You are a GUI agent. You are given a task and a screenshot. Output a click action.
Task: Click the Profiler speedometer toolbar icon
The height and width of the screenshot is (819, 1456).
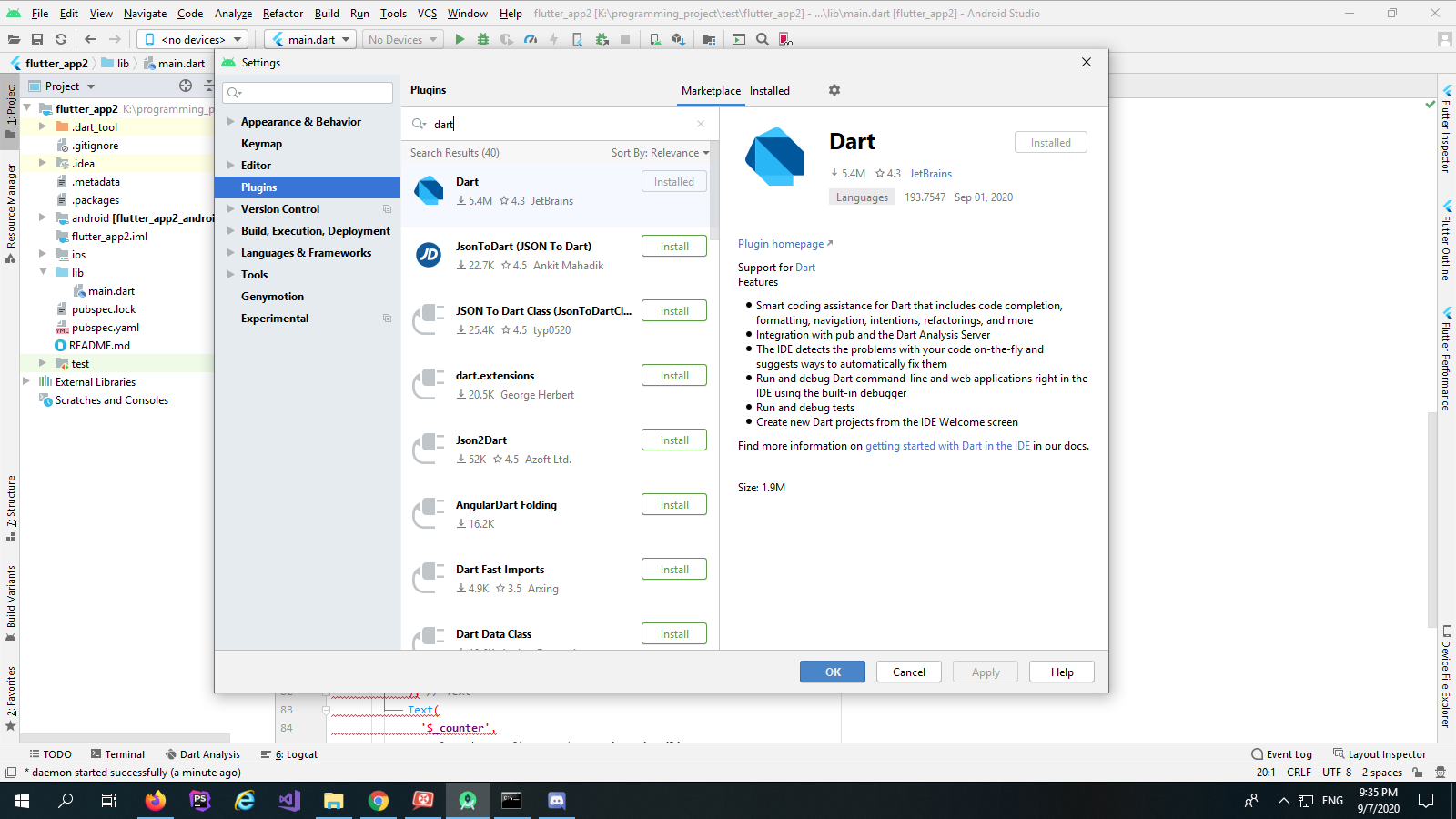pyautogui.click(x=531, y=39)
